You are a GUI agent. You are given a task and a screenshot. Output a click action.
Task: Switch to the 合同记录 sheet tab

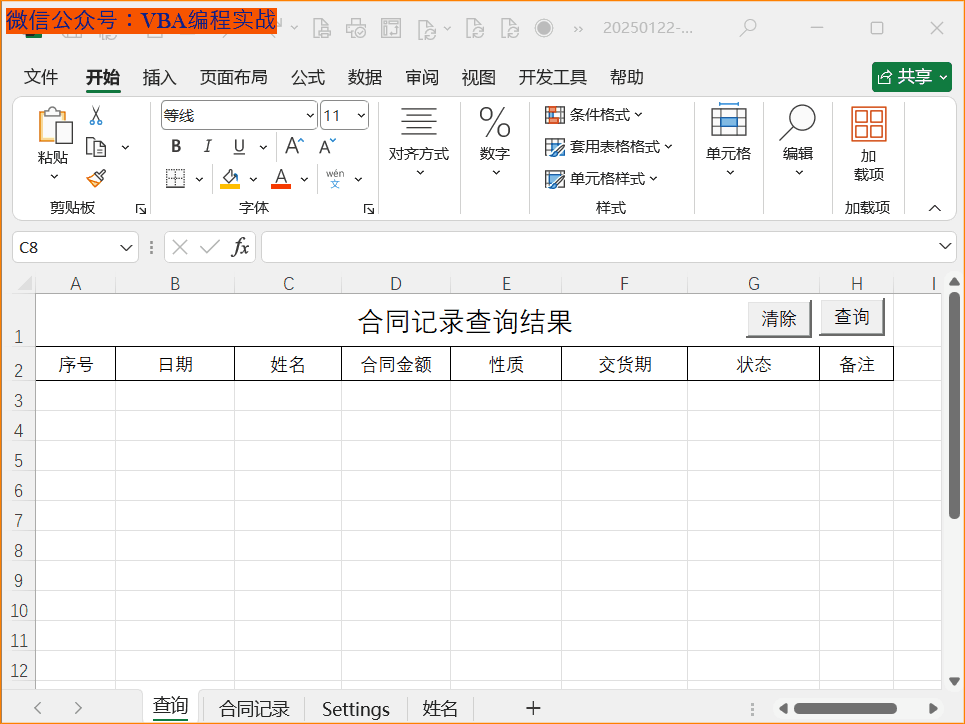254,709
